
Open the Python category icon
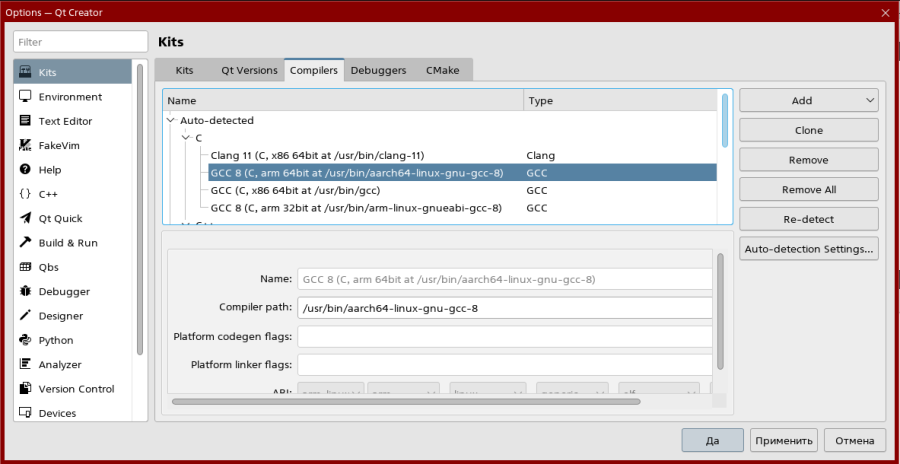(25, 340)
